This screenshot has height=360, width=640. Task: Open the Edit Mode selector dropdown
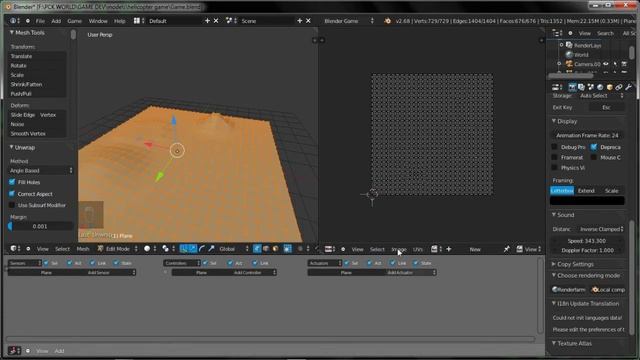118,249
